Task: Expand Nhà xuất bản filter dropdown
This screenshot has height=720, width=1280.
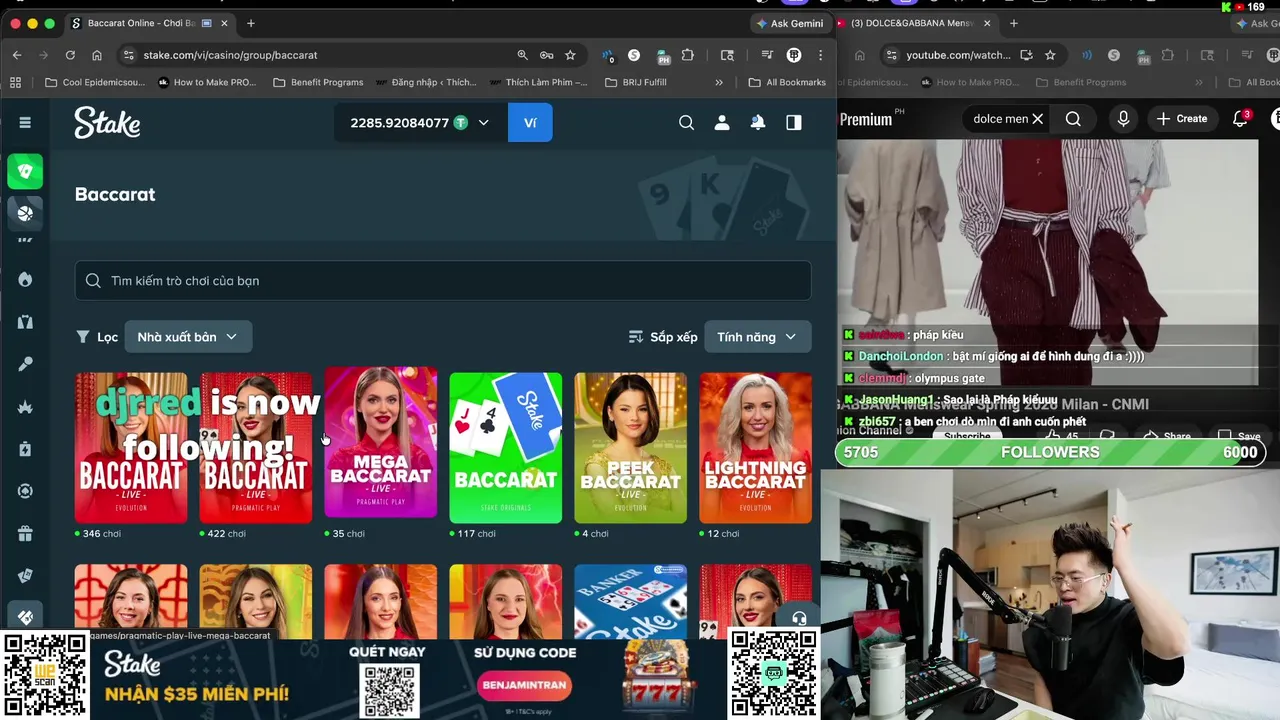Action: [x=188, y=337]
